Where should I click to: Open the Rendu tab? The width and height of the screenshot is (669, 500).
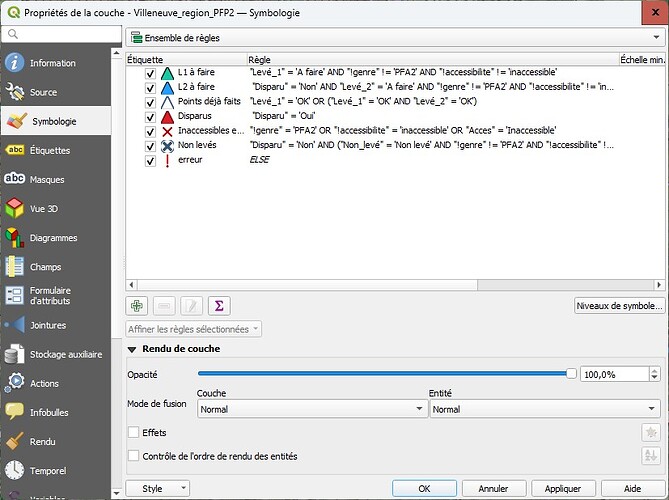56,442
